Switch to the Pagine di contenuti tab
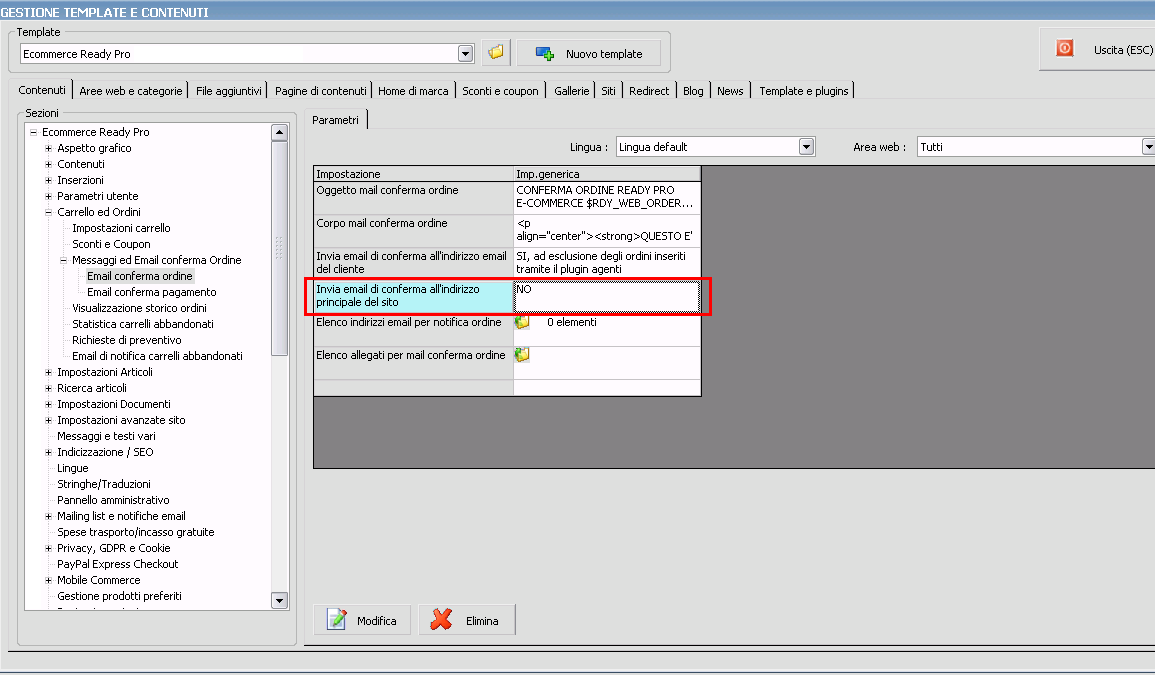 point(320,91)
